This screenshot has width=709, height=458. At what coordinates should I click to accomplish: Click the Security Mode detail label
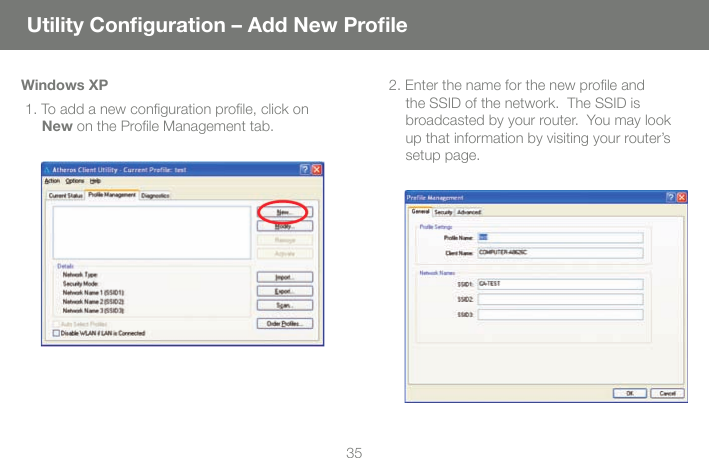[80, 283]
